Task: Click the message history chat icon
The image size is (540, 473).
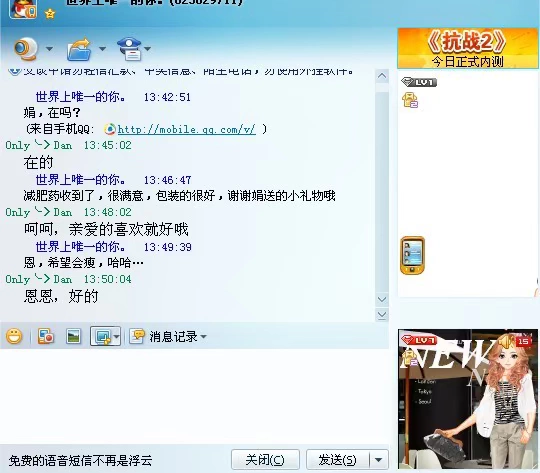Action: click(x=137, y=336)
